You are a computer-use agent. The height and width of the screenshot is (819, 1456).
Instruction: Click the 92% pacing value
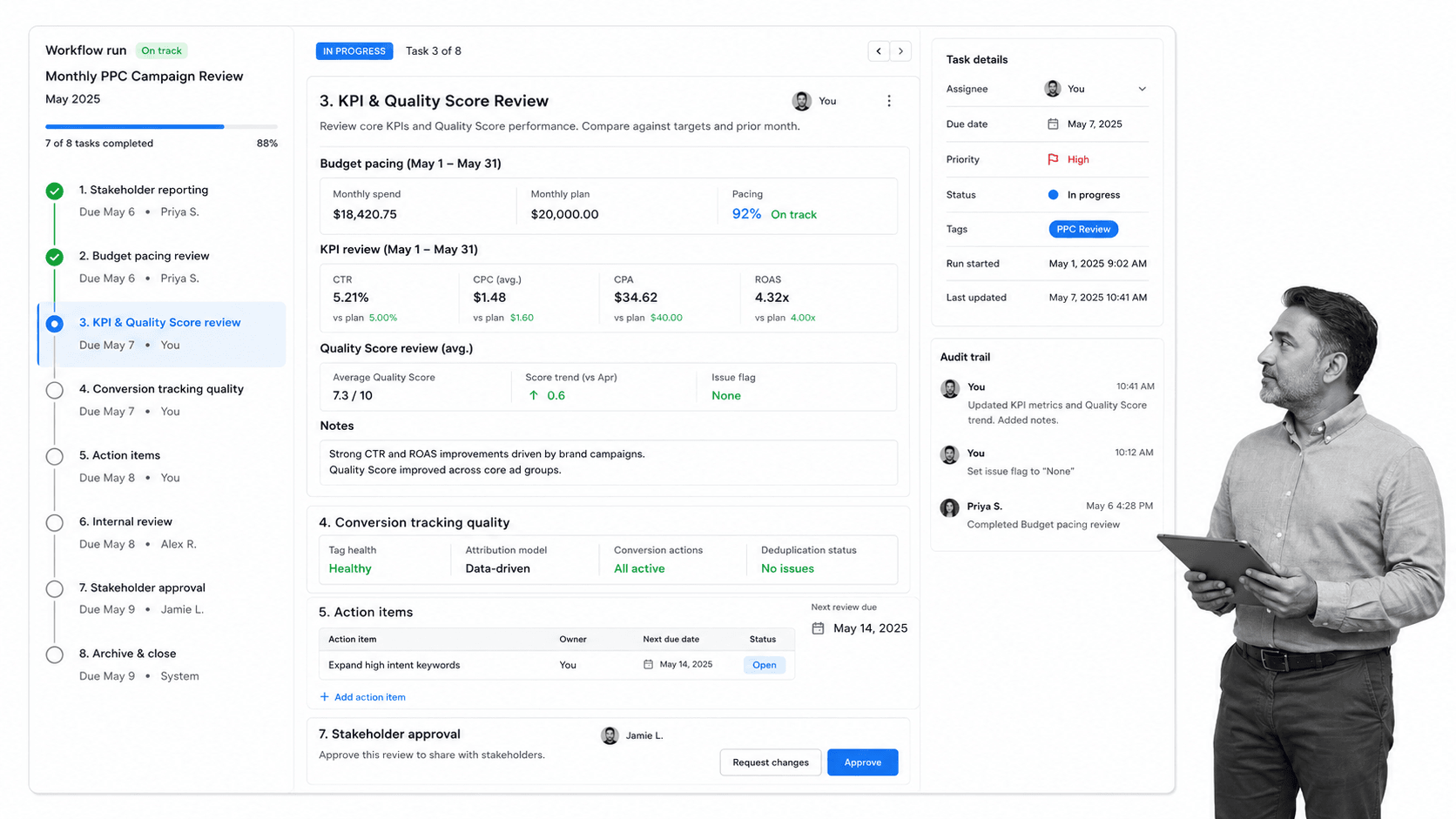(x=746, y=214)
